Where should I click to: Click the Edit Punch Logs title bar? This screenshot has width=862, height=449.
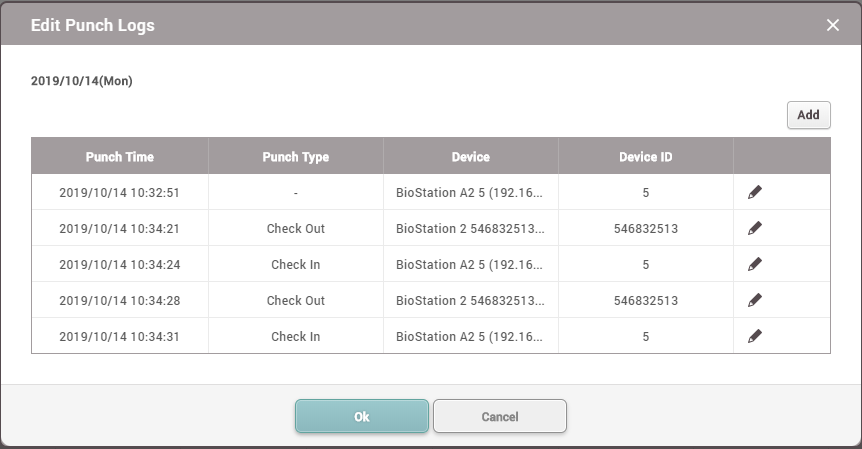click(400, 25)
